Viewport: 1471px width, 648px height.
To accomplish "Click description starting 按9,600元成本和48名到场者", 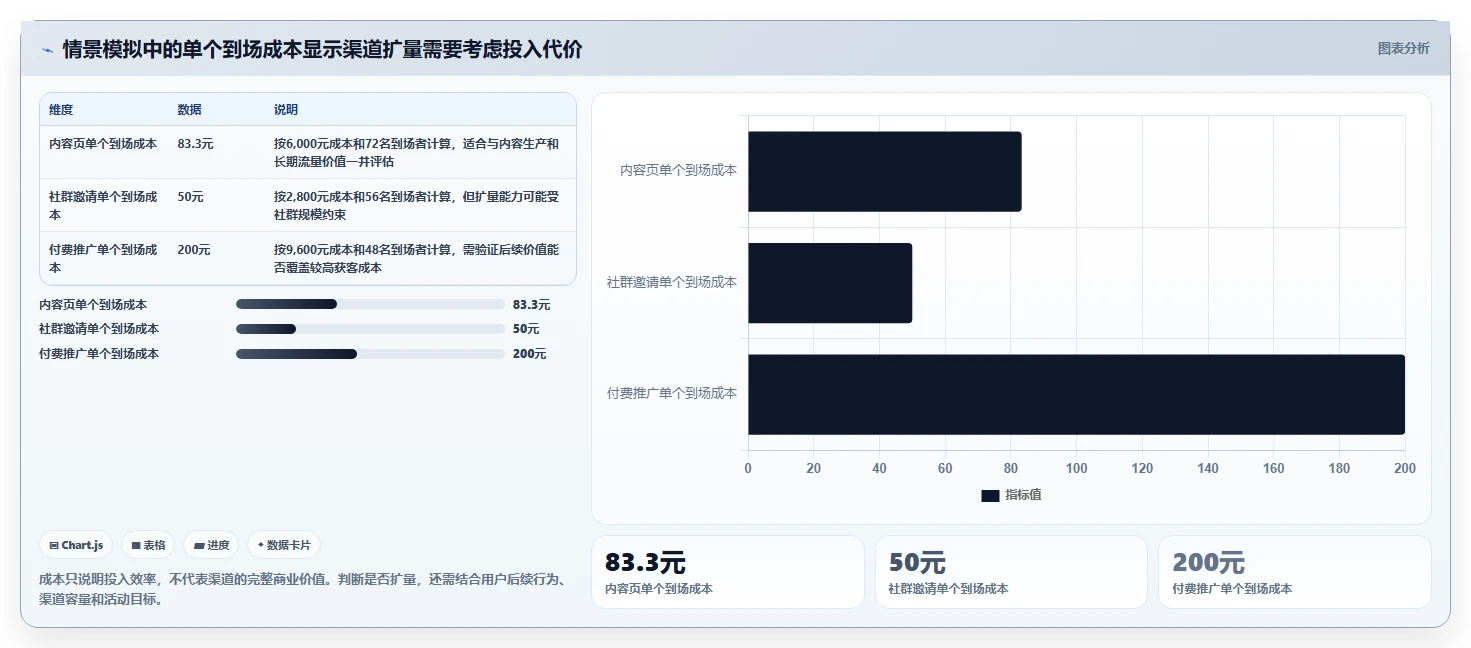I will tap(417, 259).
